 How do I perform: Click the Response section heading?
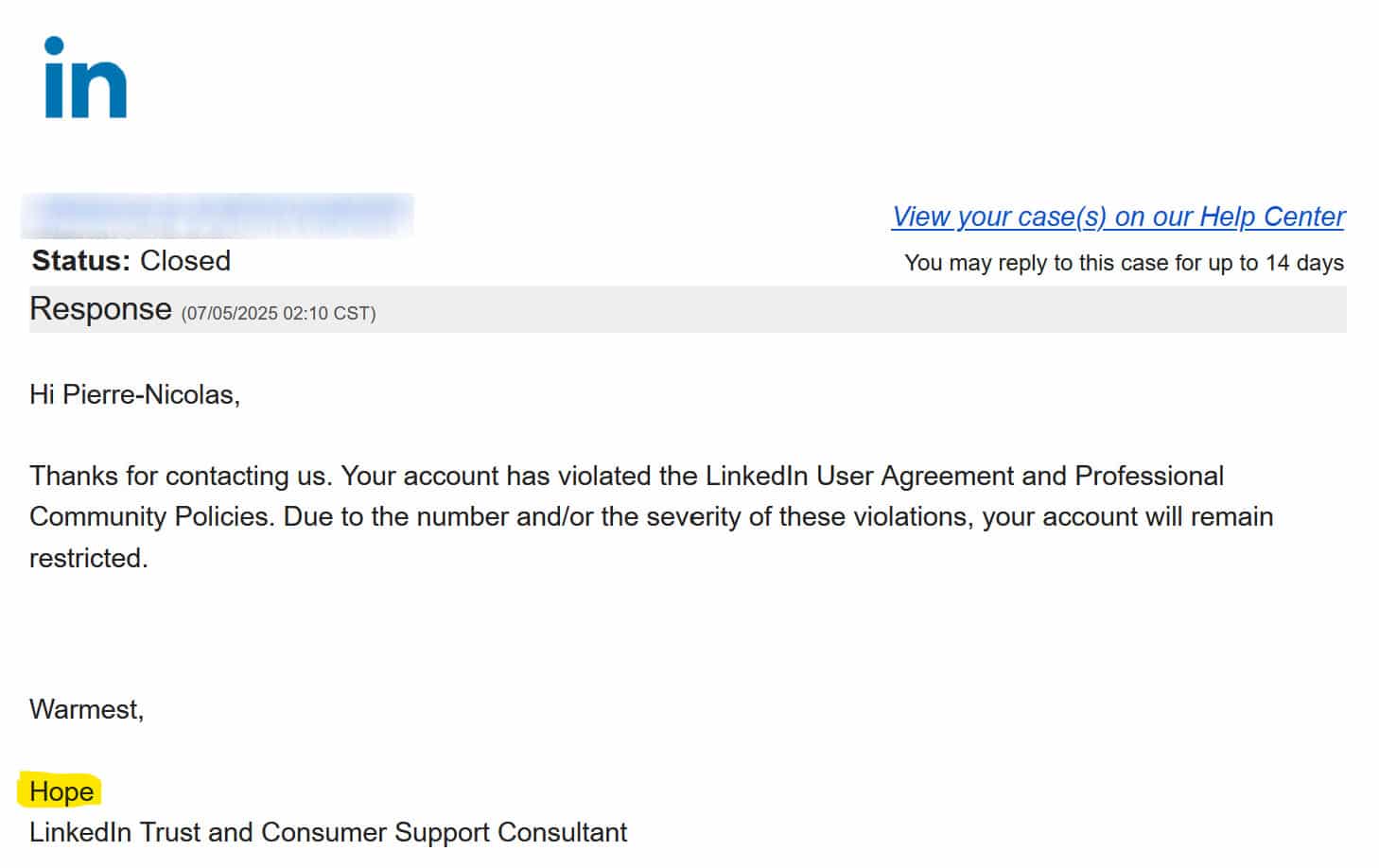100,309
